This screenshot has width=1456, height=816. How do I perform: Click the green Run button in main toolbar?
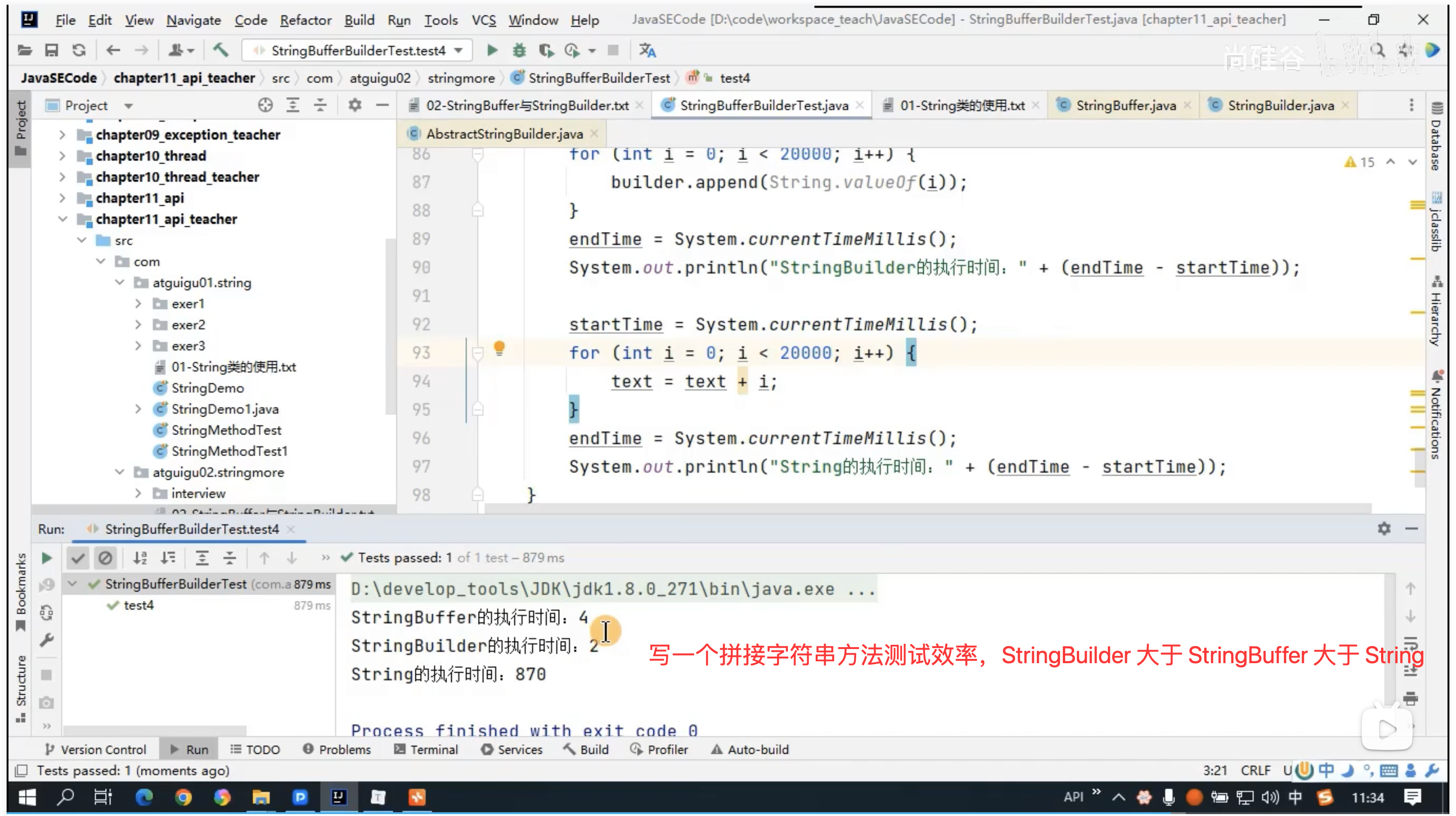click(492, 50)
